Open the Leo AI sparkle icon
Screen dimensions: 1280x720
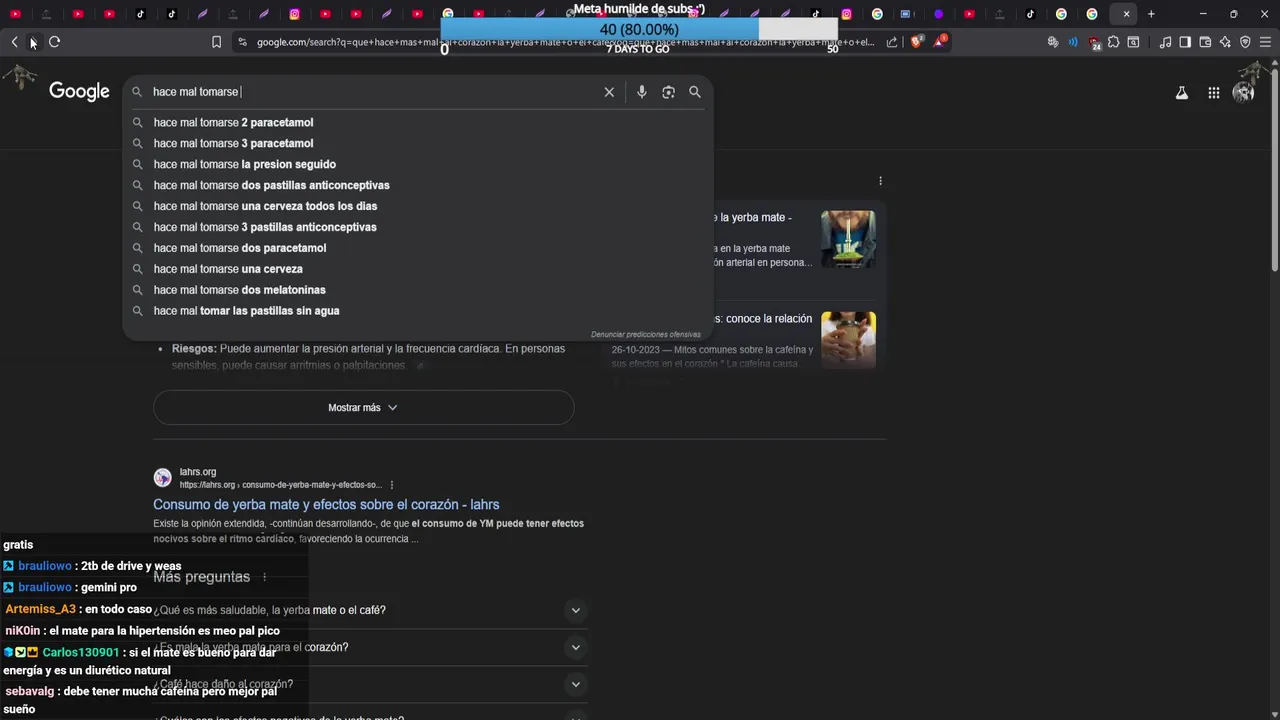pyautogui.click(x=1225, y=42)
